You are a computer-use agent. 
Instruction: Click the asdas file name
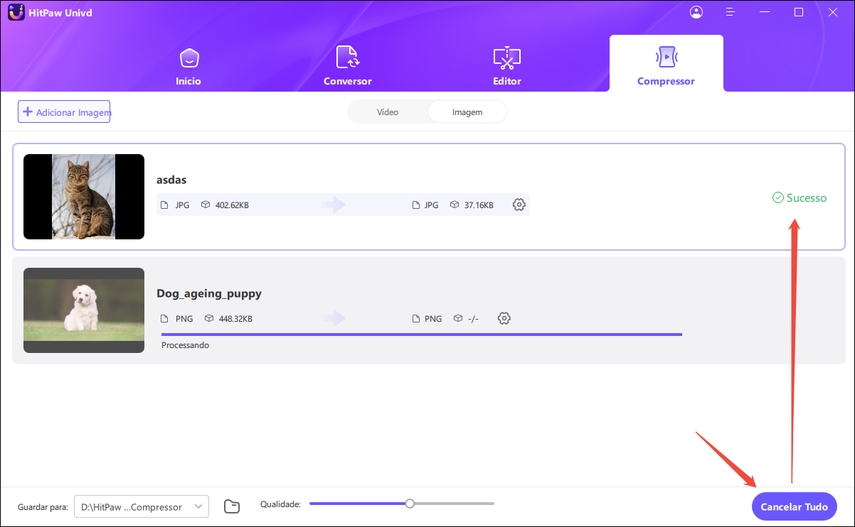click(171, 179)
